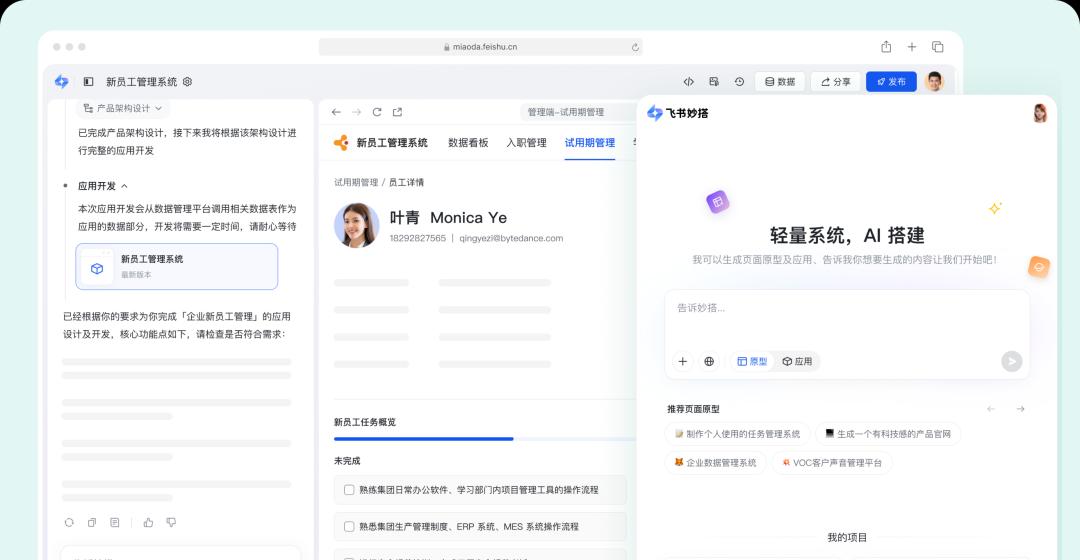
Task: Click phone number 18292827565
Action: 417,238
